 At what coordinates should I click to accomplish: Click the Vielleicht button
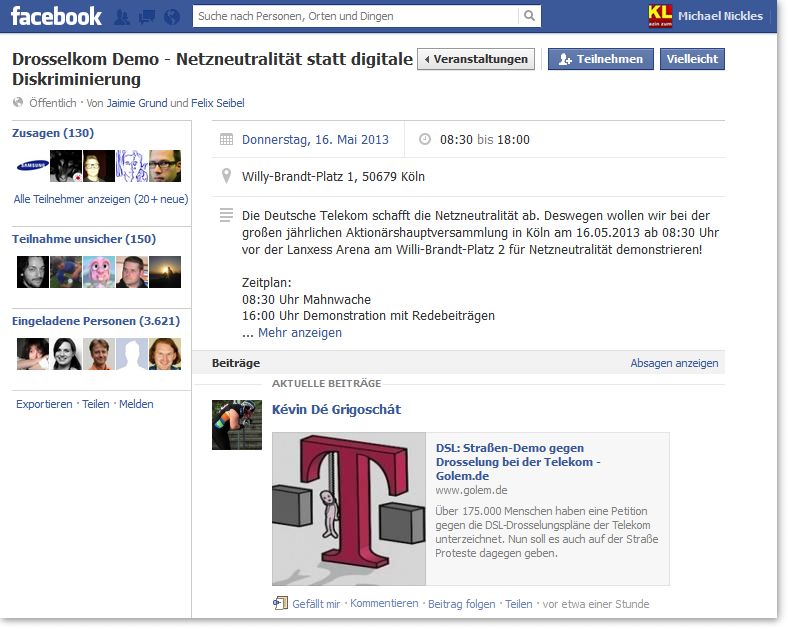coord(692,59)
